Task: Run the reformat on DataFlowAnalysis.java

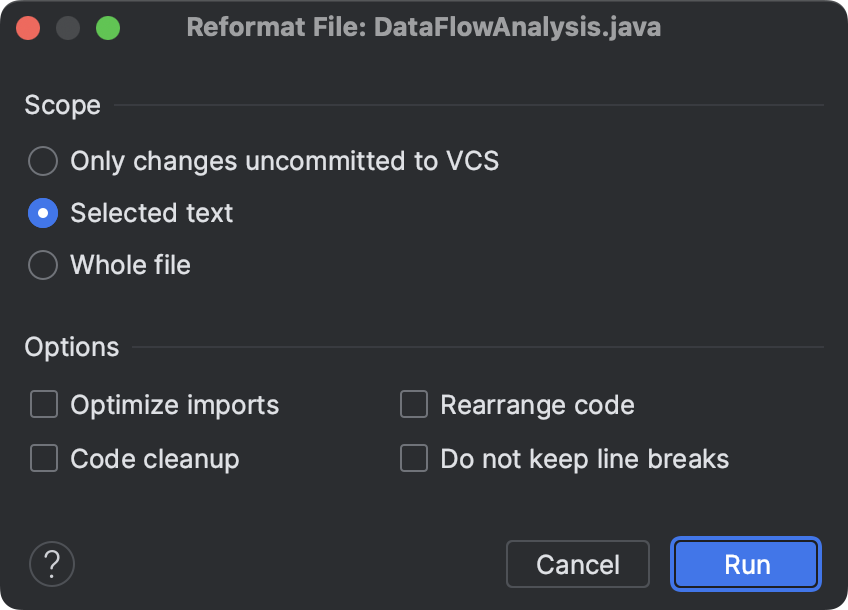Action: point(745,564)
